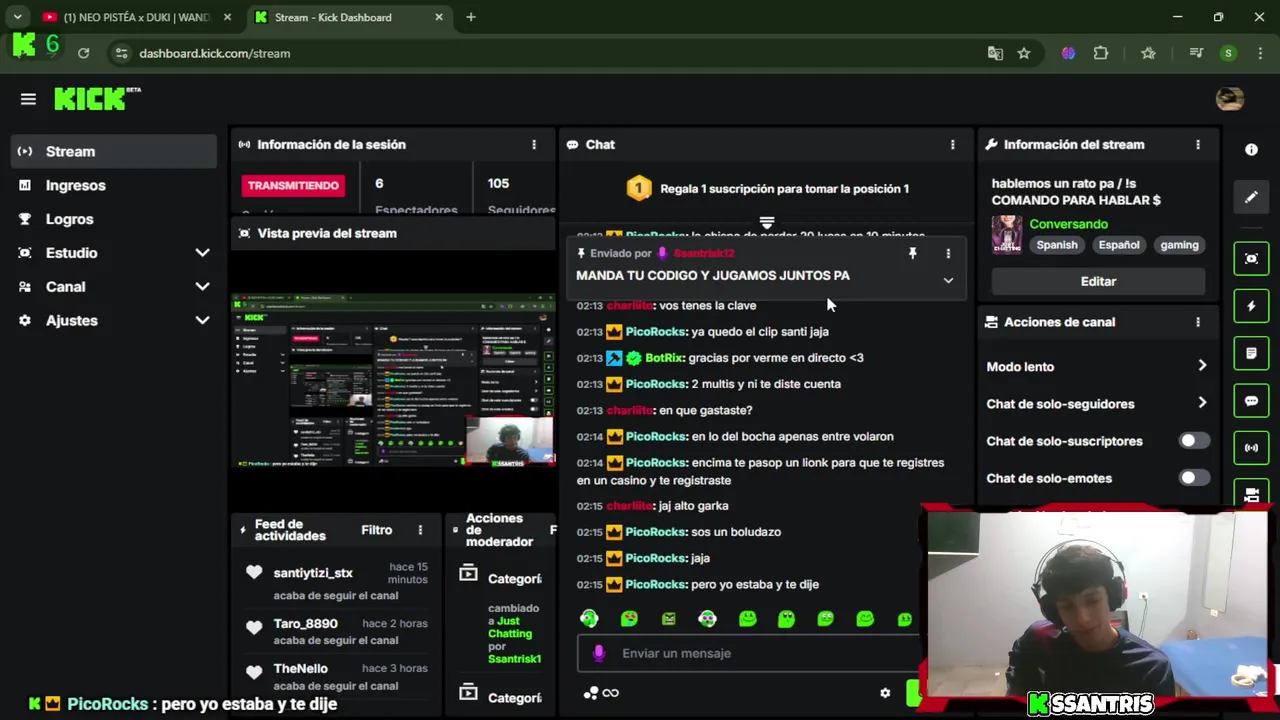Toggle Chat de solo-emotes
This screenshot has height=720, width=1280.
click(x=1193, y=478)
